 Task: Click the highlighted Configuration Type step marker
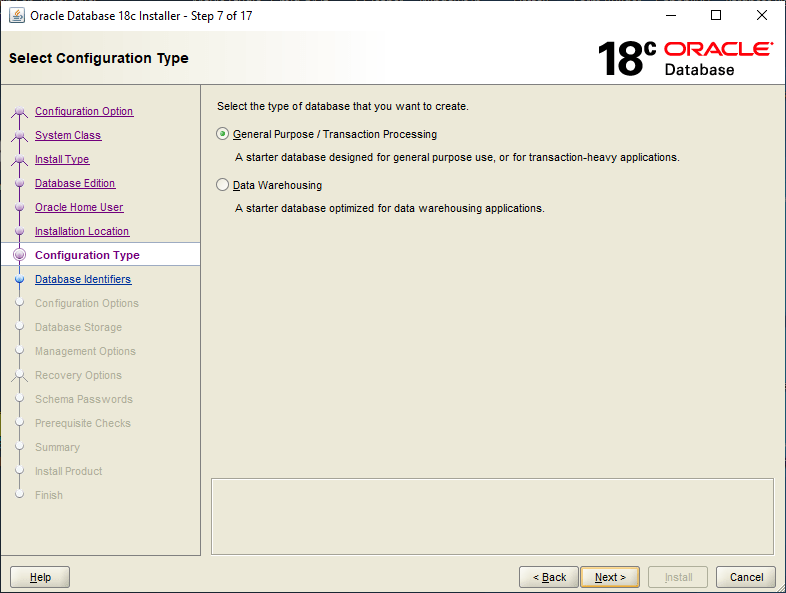coord(20,255)
